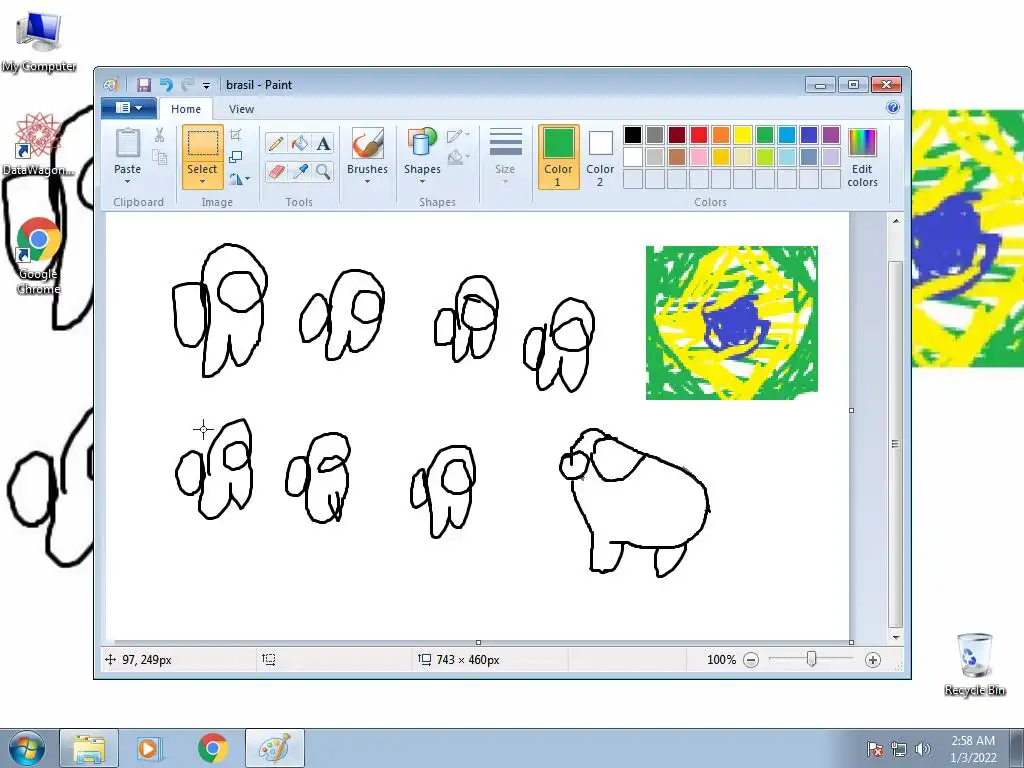
Task: Click the Paste clipboard icon
Action: (x=127, y=144)
